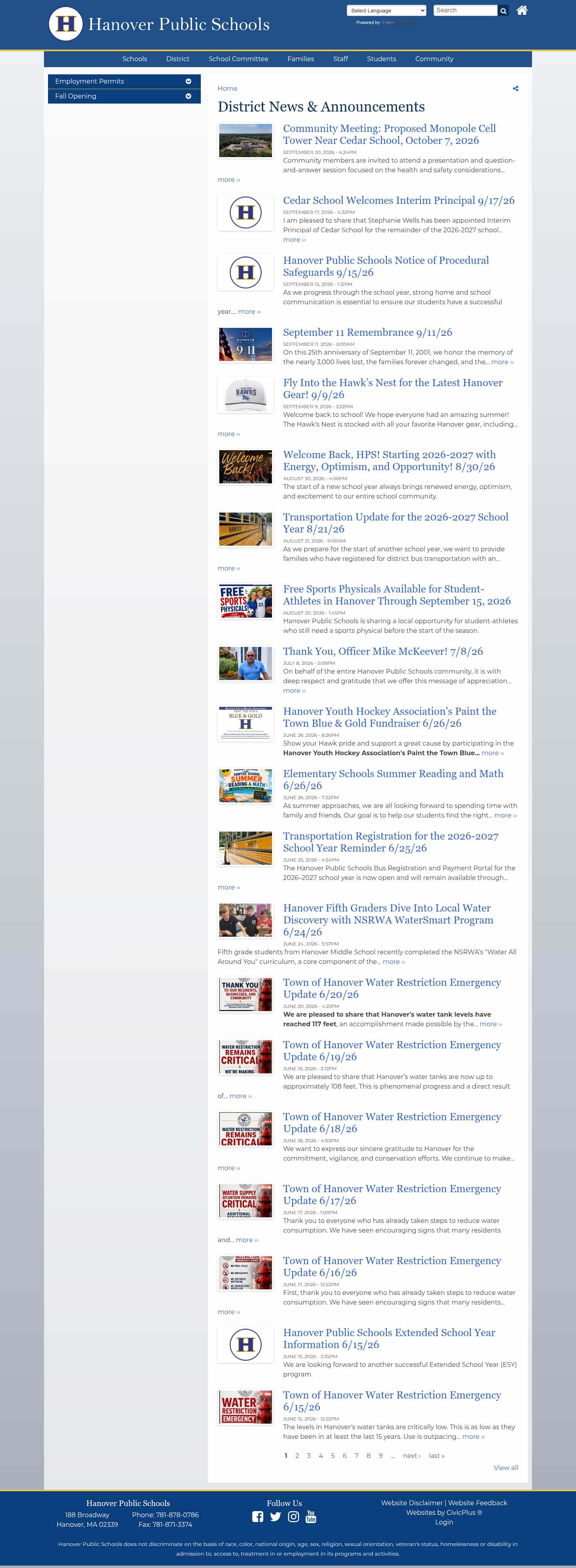Click the cell tower aerial photo thumbnail
Screen dimensions: 576x1568
245,141
